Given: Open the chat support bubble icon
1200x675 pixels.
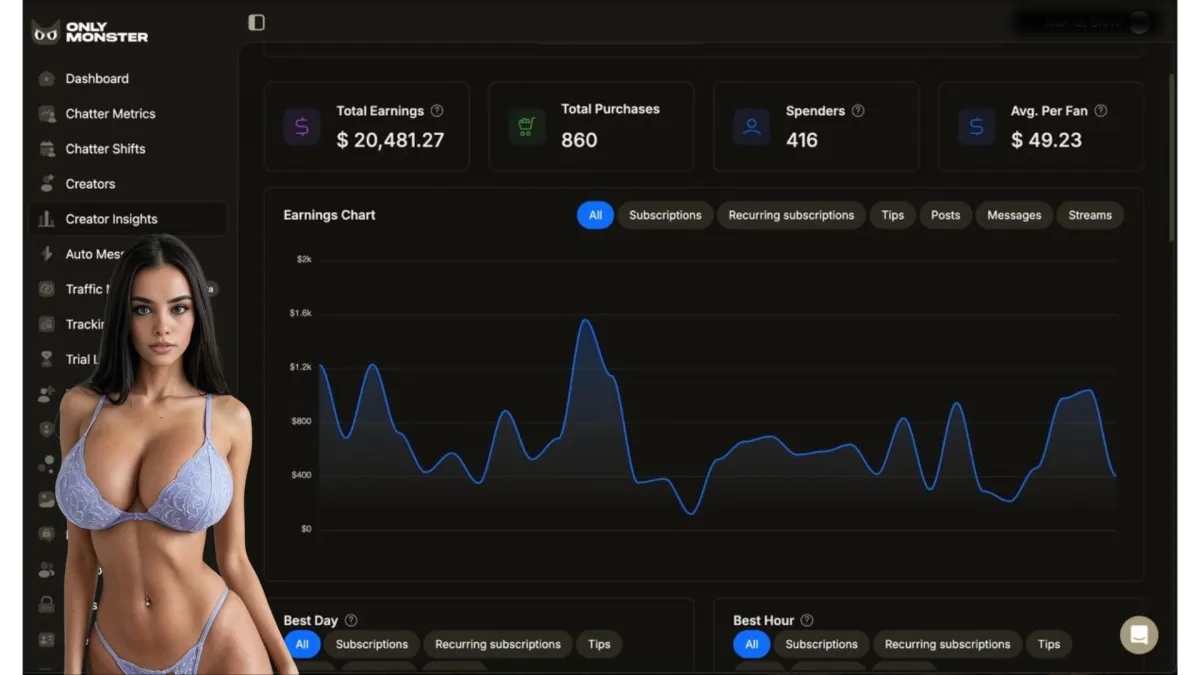Looking at the screenshot, I should 1139,635.
